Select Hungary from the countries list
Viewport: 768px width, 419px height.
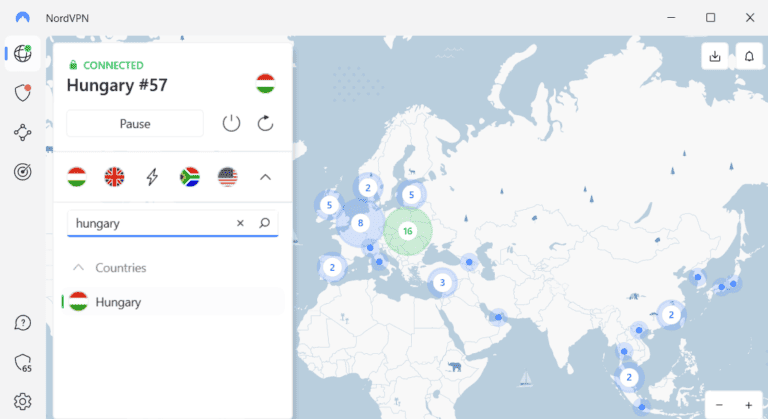point(118,302)
